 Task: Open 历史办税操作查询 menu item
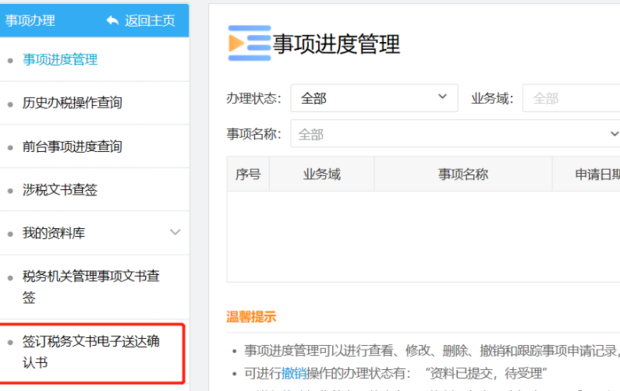72,103
